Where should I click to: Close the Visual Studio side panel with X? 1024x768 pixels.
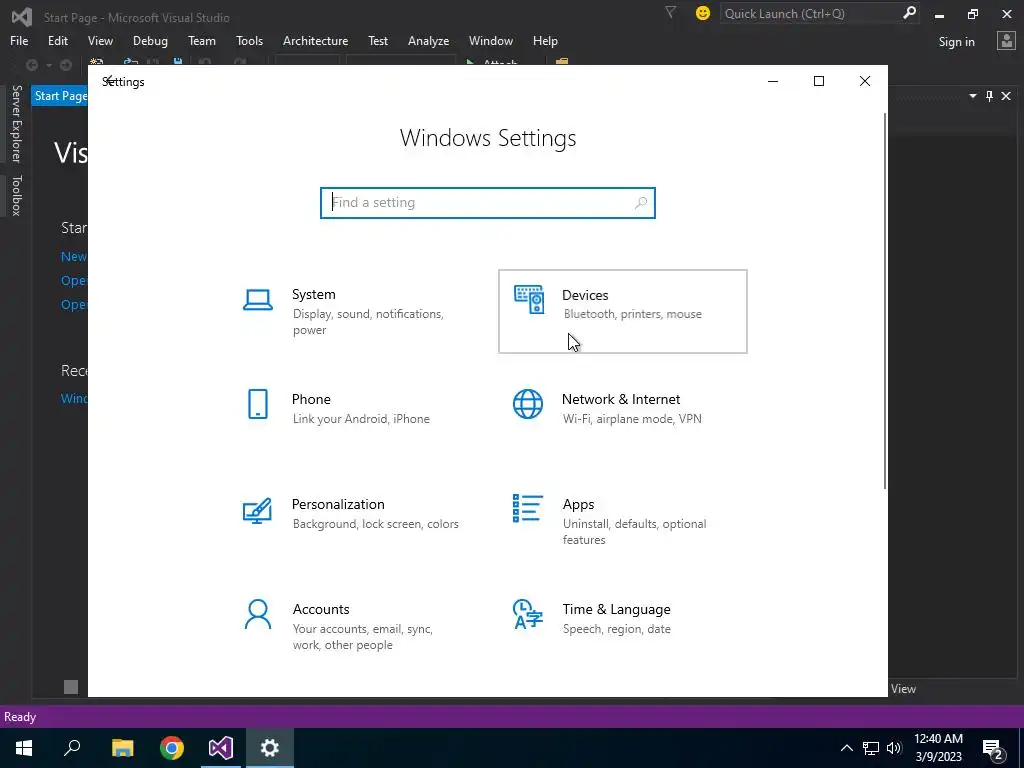click(1006, 96)
